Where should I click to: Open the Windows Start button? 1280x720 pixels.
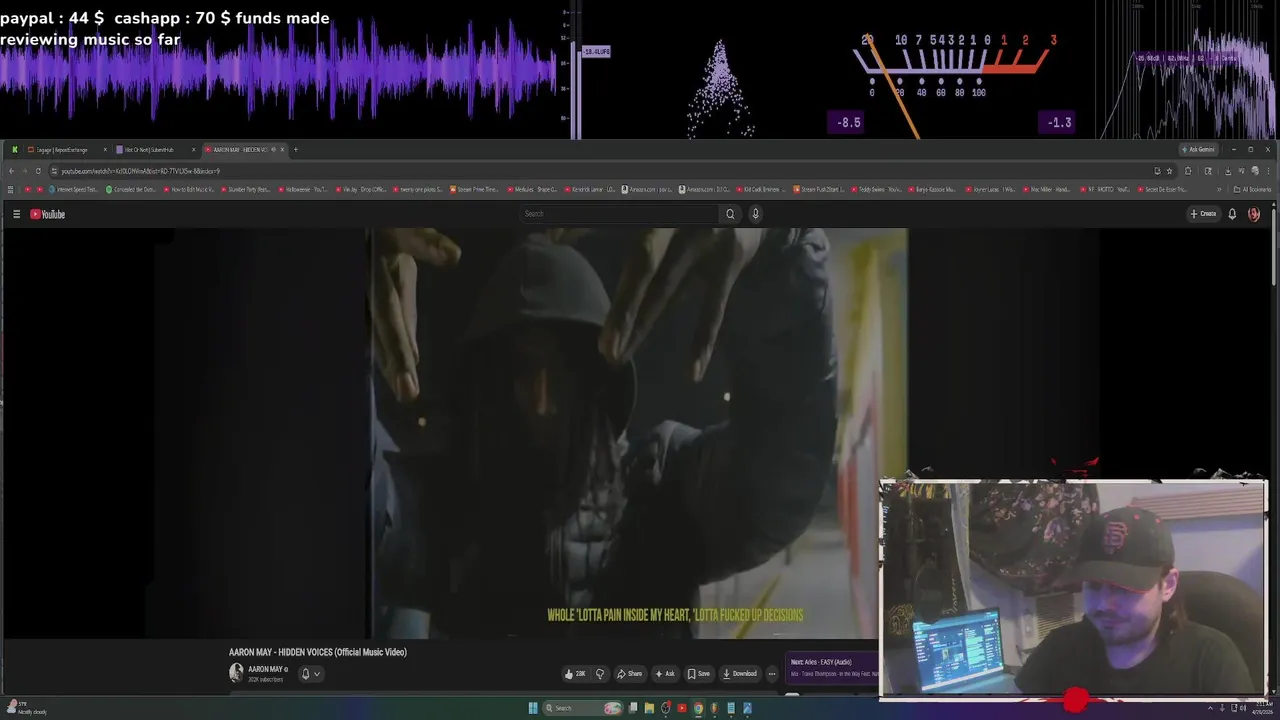[533, 708]
